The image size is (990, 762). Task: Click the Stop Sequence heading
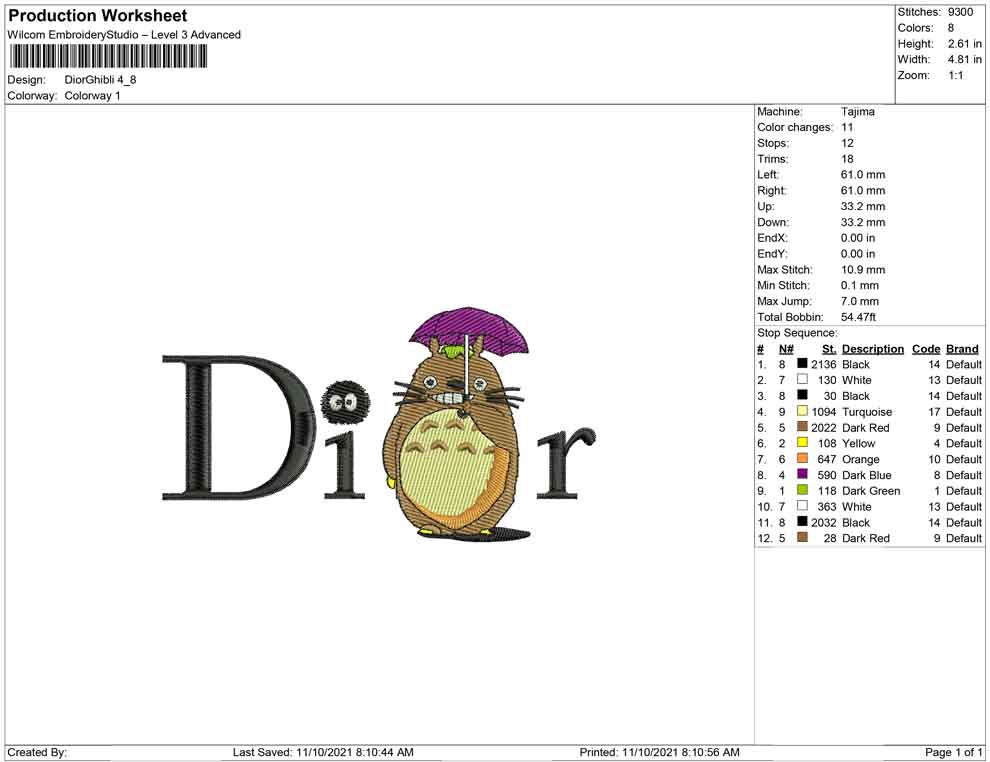(x=797, y=333)
